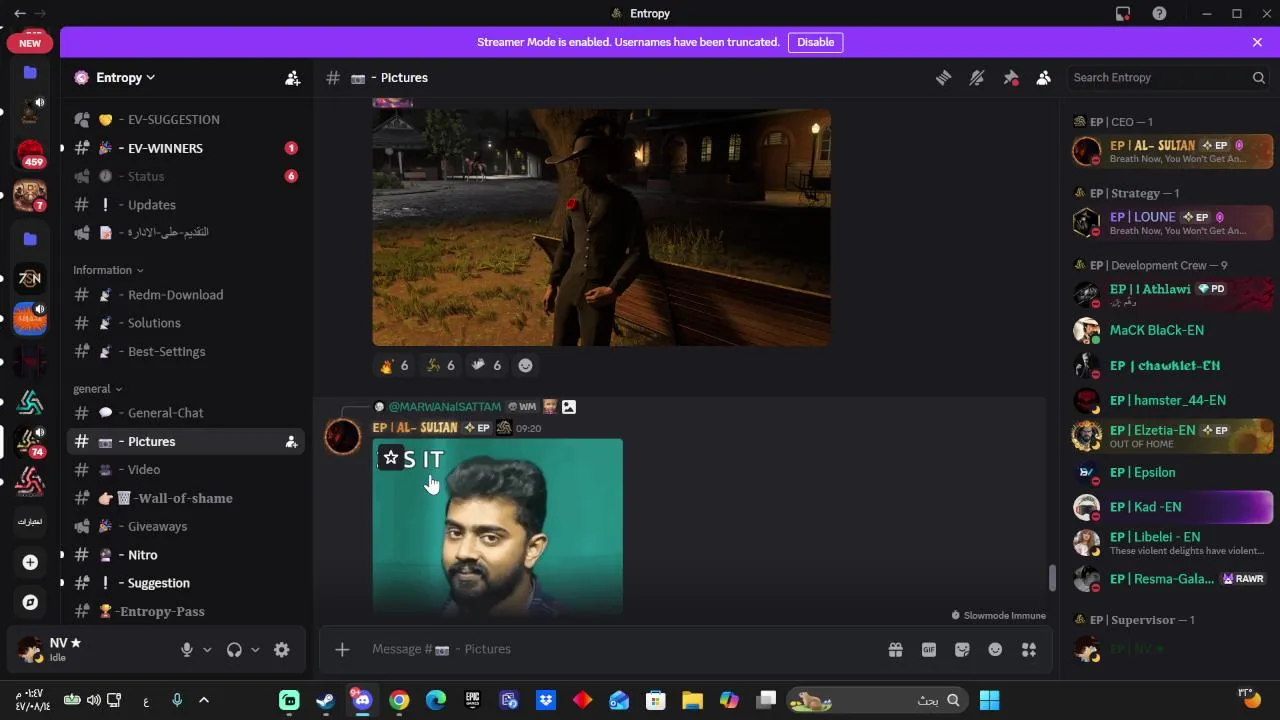Open the Solutions channel
Viewport: 1280px width, 720px height.
tap(186, 323)
